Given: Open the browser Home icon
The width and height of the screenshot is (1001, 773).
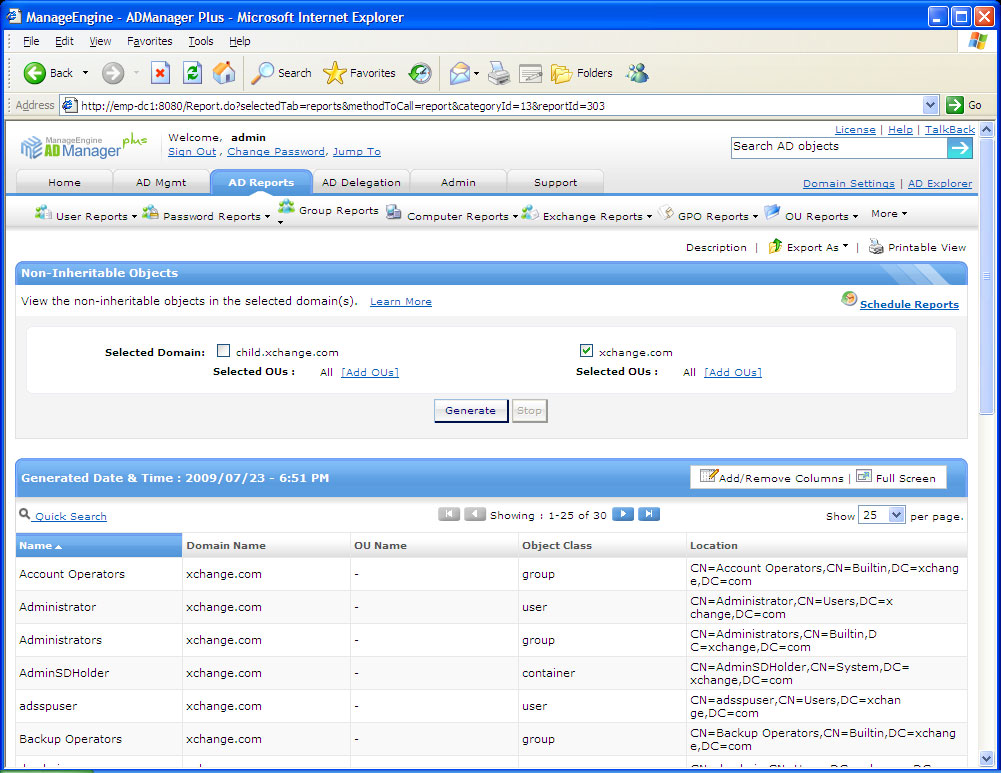Looking at the screenshot, I should [223, 73].
